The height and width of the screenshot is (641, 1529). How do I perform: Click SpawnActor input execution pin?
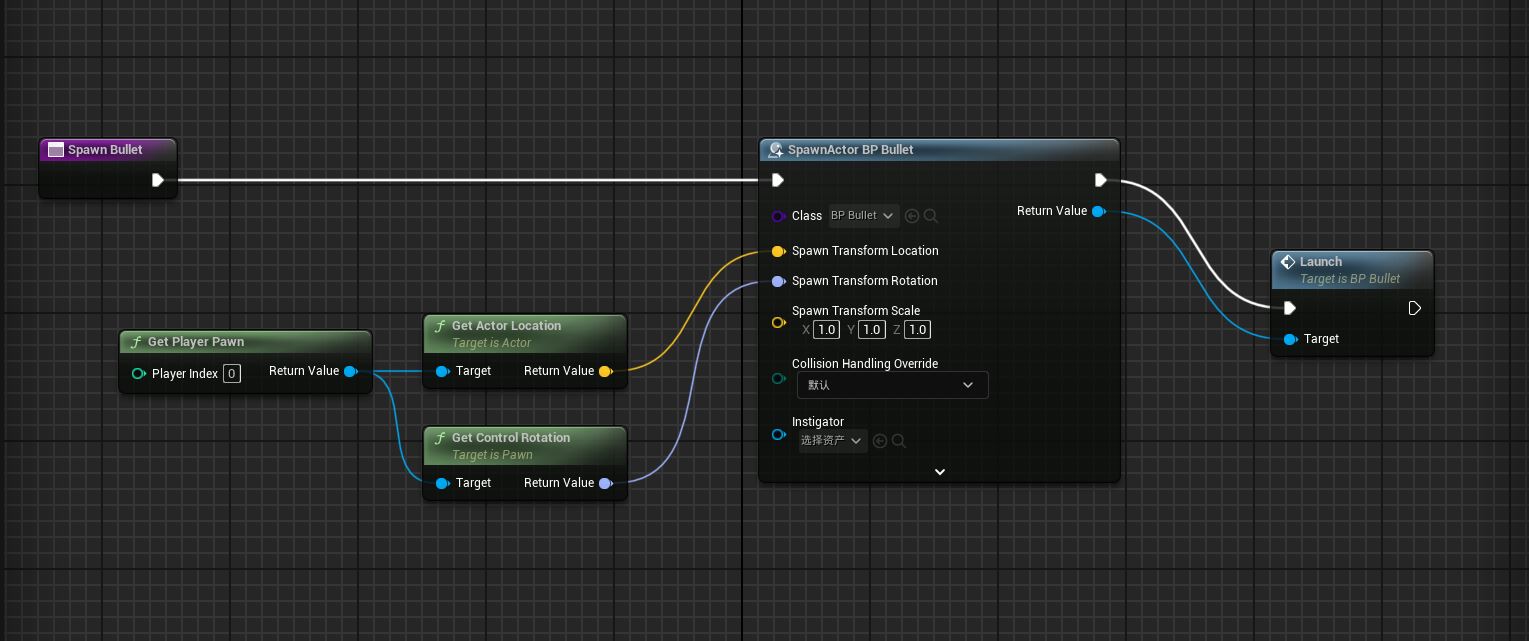[x=778, y=181]
